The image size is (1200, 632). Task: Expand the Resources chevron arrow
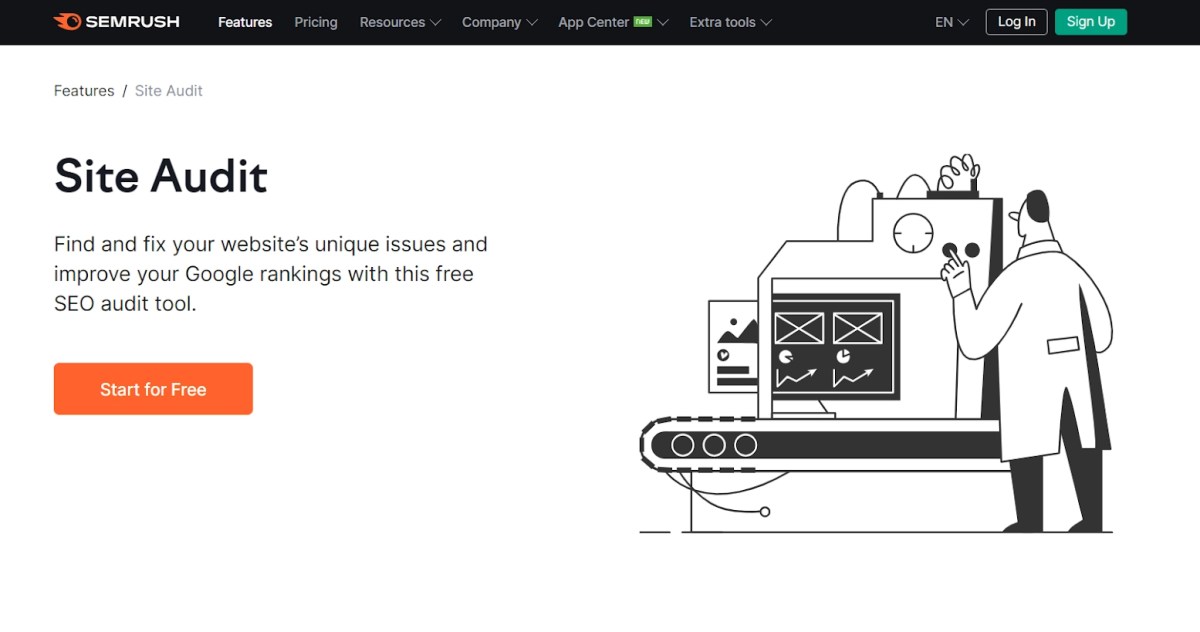[434, 22]
